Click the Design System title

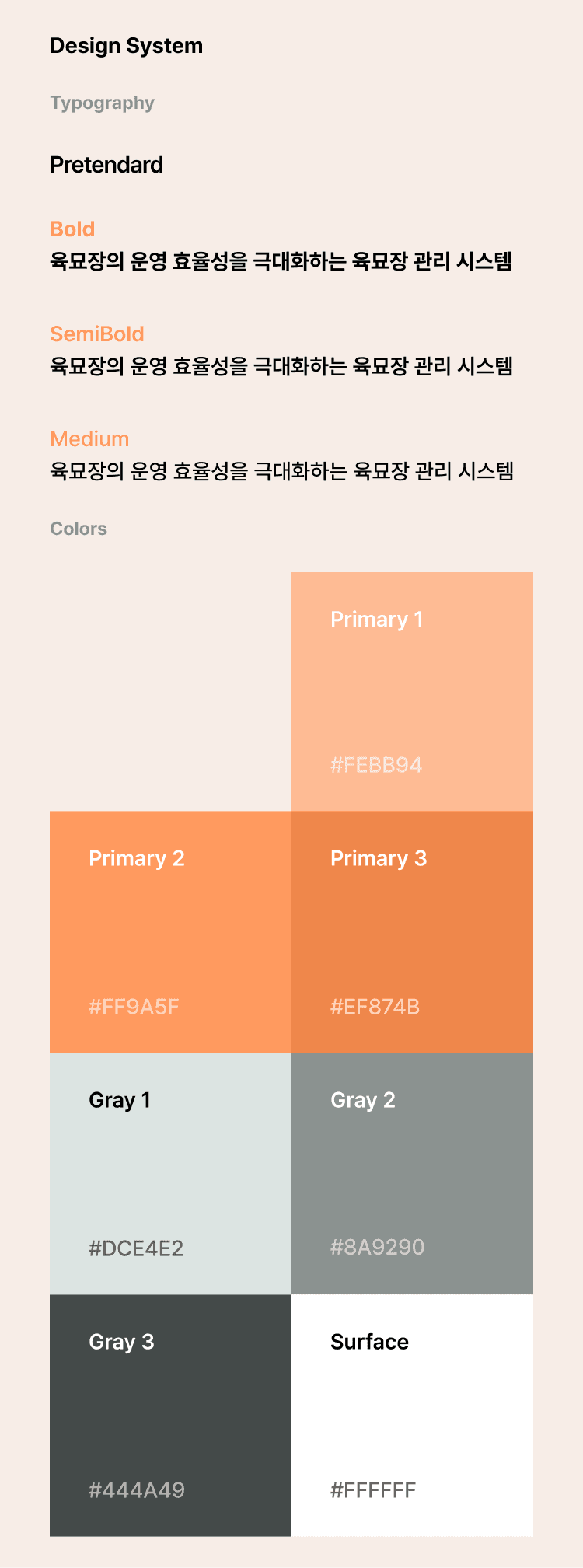127,46
